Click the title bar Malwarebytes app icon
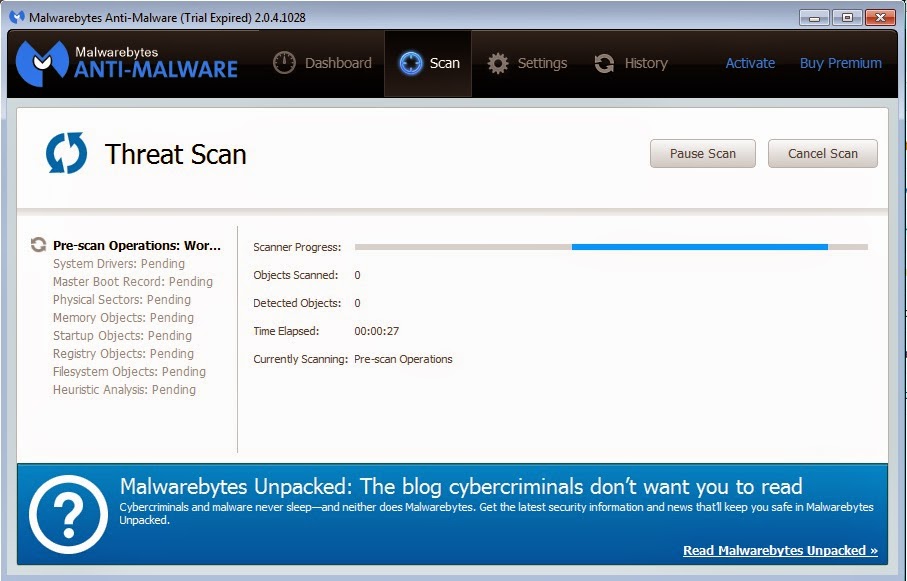907x581 pixels. [x=17, y=17]
